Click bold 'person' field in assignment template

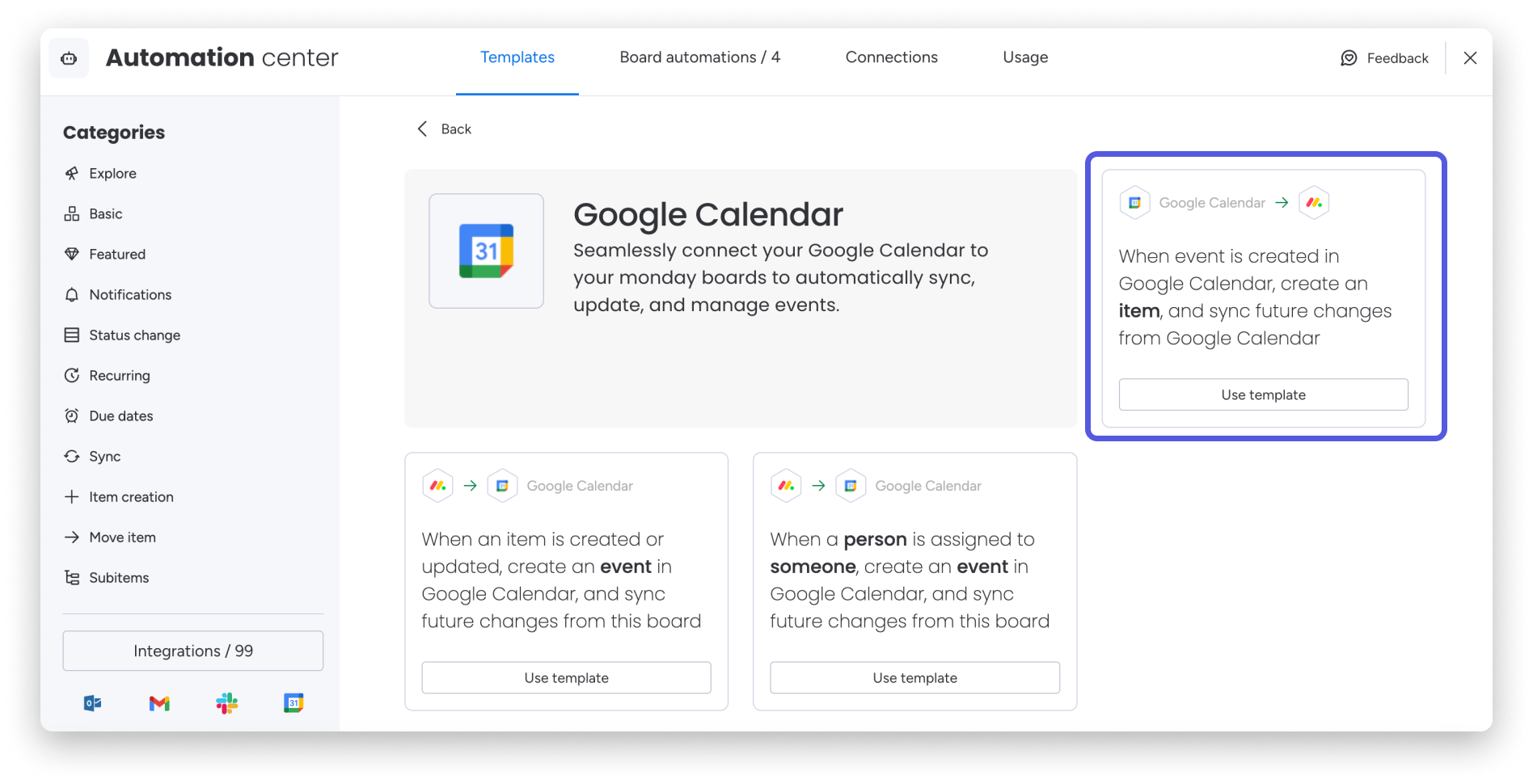pos(876,539)
